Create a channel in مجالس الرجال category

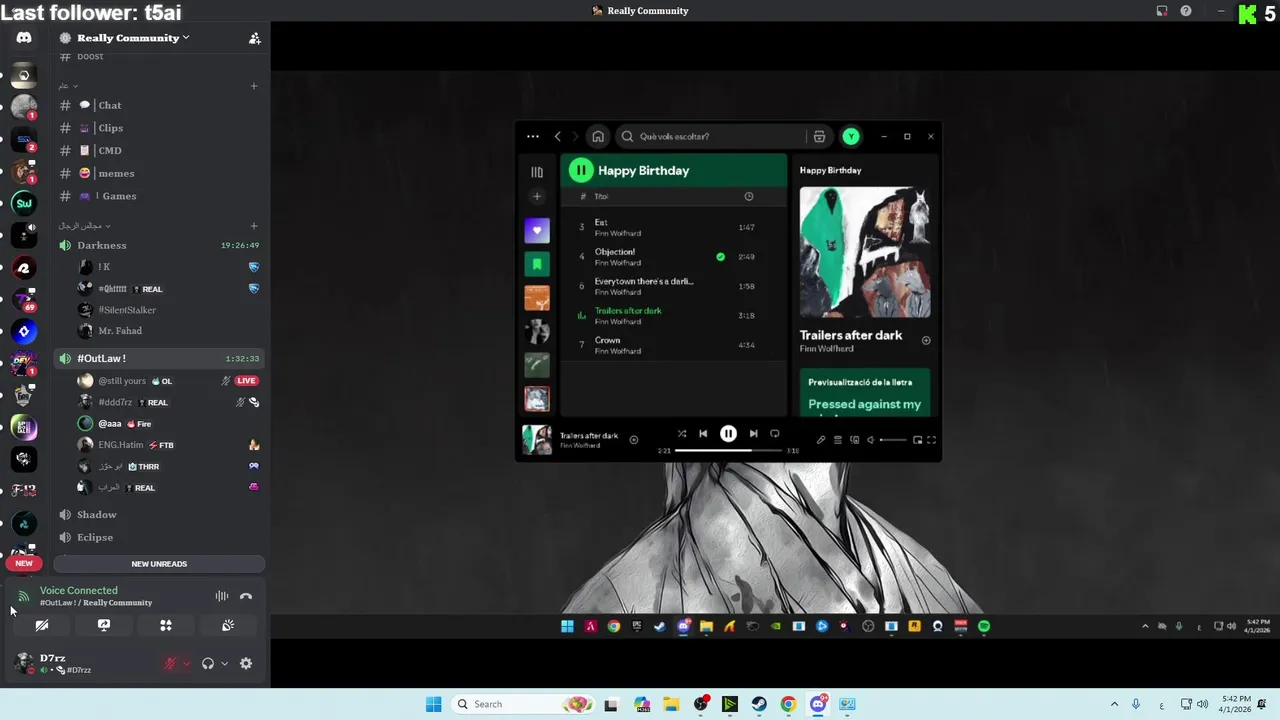pos(254,226)
